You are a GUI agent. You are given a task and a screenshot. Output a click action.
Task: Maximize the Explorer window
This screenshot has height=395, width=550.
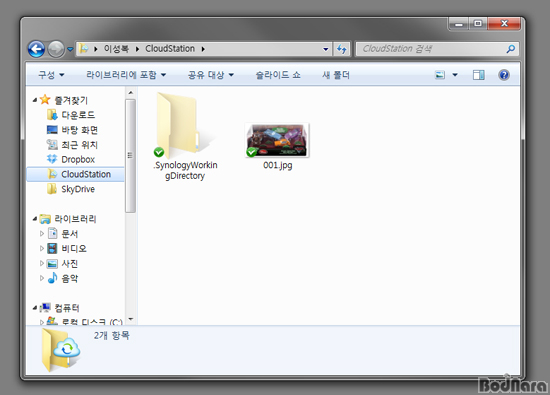(x=478, y=24)
